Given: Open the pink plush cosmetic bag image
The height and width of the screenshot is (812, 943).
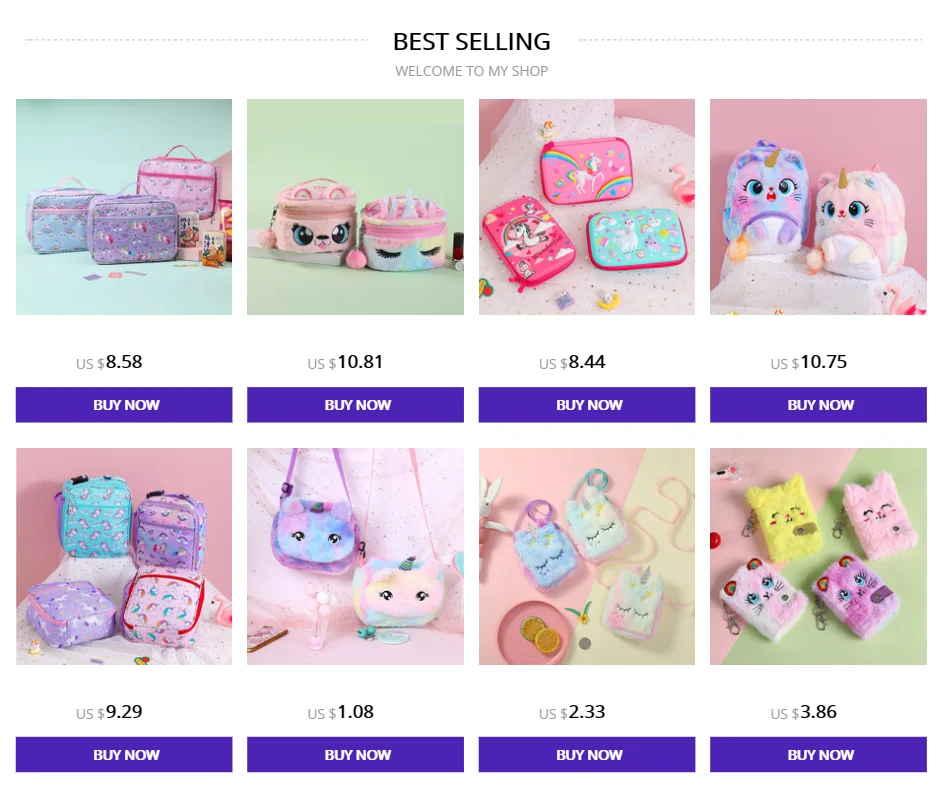Looking at the screenshot, I should pyautogui.click(x=355, y=207).
